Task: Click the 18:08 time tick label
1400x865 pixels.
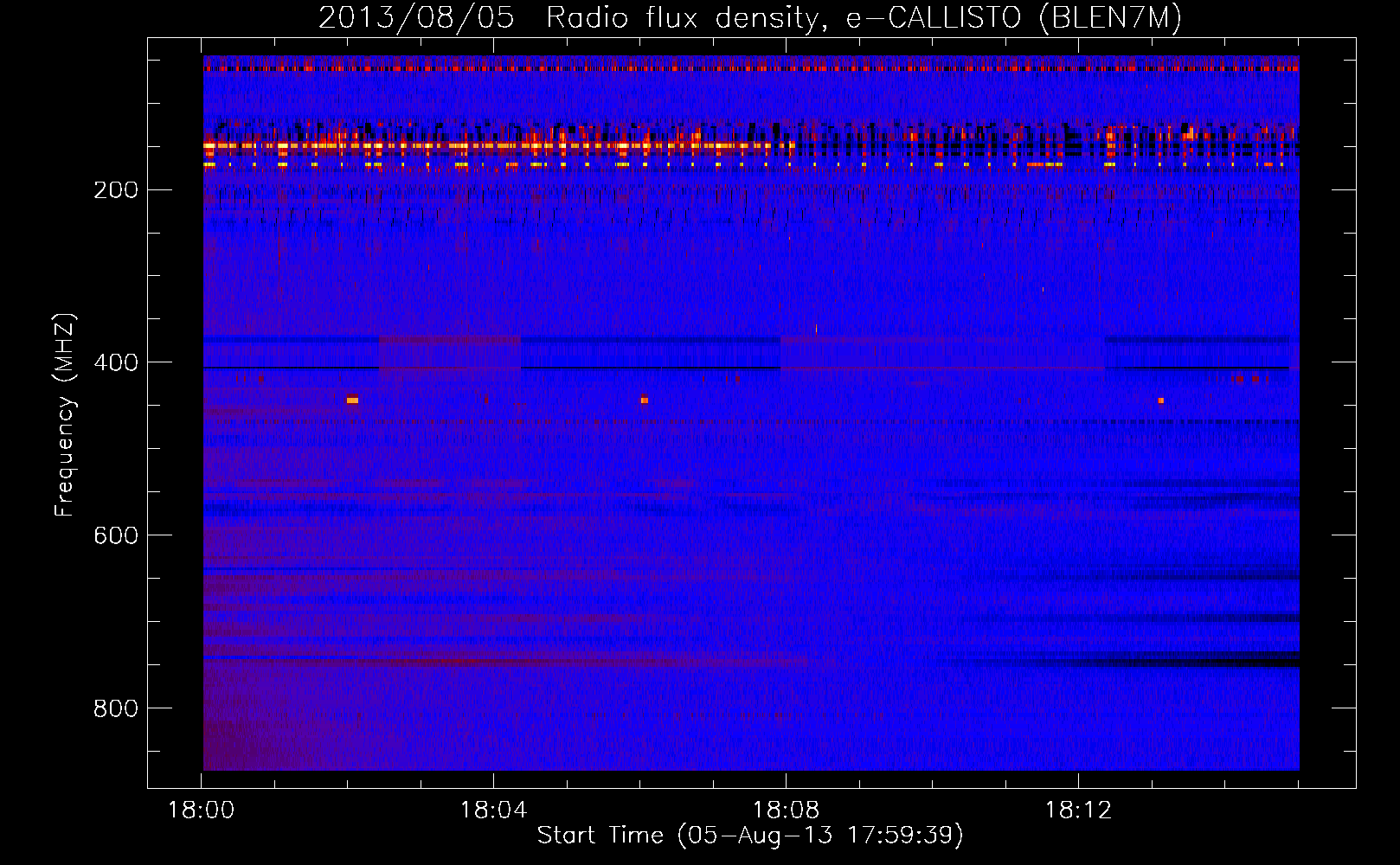Action: [x=786, y=811]
